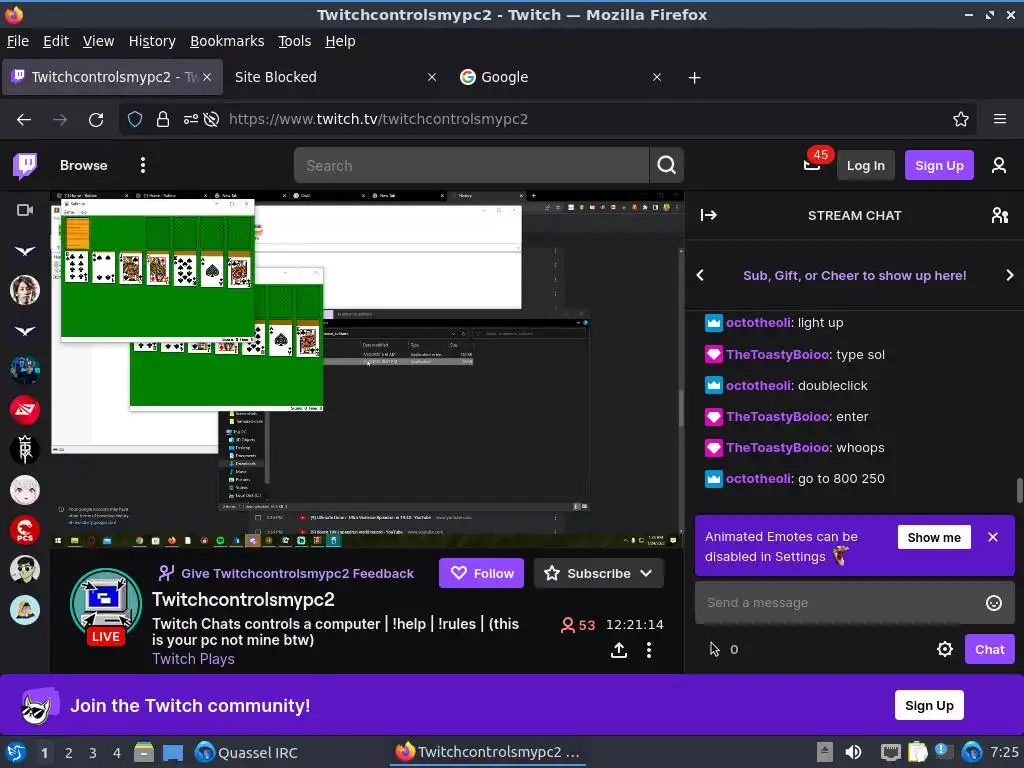The height and width of the screenshot is (768, 1024).
Task: Click the tracking protection shield icon
Action: (x=135, y=120)
